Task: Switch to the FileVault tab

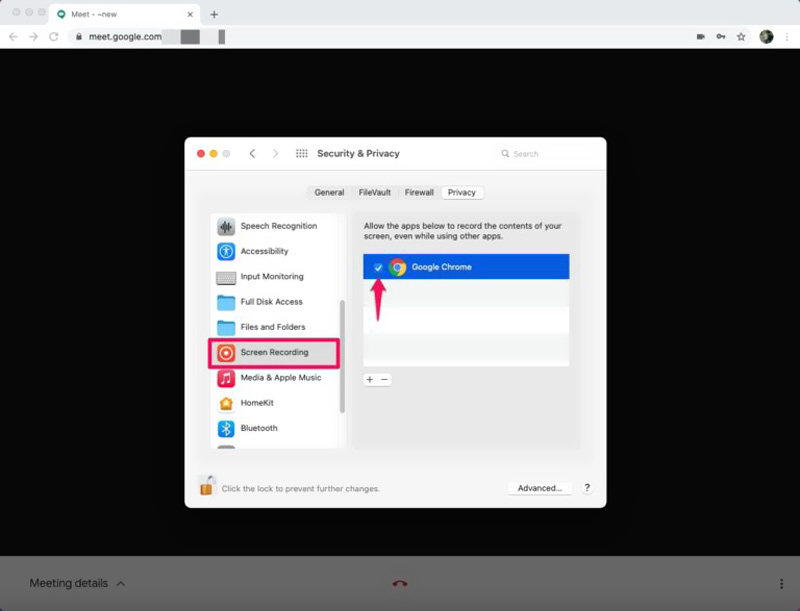Action: [x=374, y=192]
